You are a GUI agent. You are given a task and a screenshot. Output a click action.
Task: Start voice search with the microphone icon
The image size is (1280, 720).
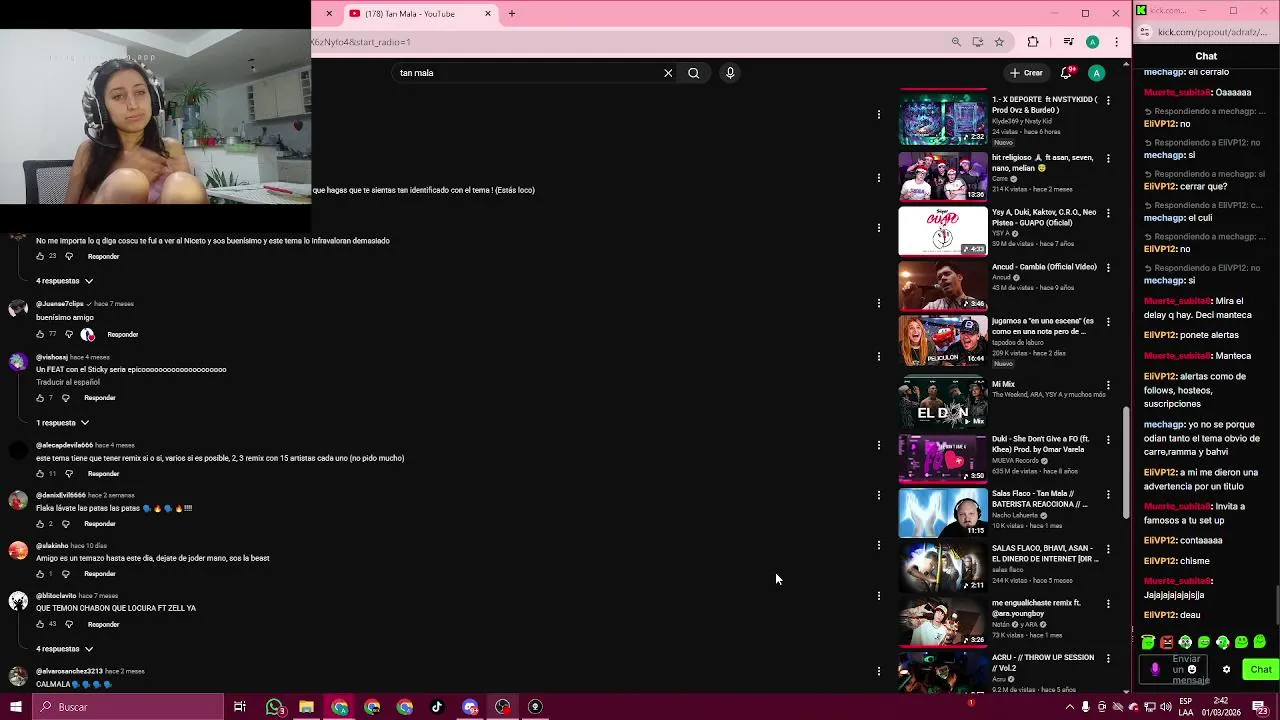pos(730,73)
